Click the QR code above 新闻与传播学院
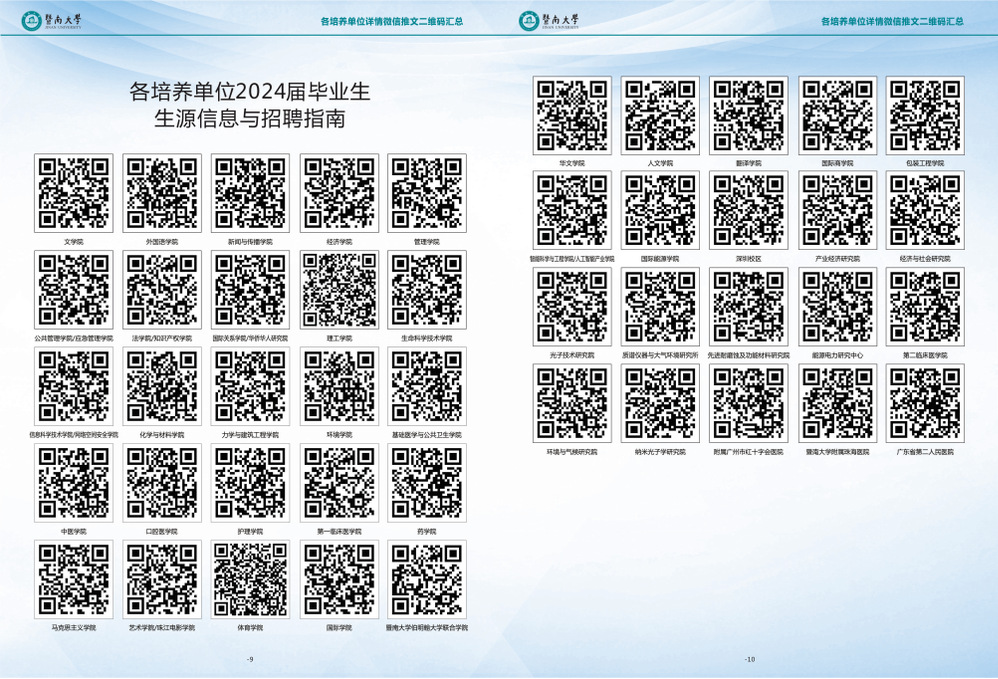Screen dimensions: 998x679 pyautogui.click(x=250, y=193)
